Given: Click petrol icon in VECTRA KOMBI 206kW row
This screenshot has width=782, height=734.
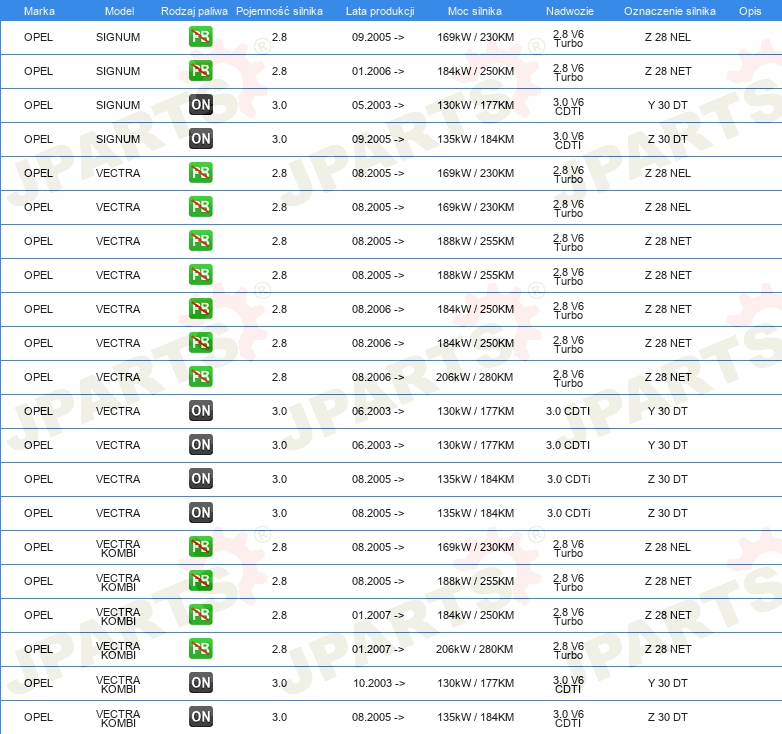Looking at the screenshot, I should [200, 648].
